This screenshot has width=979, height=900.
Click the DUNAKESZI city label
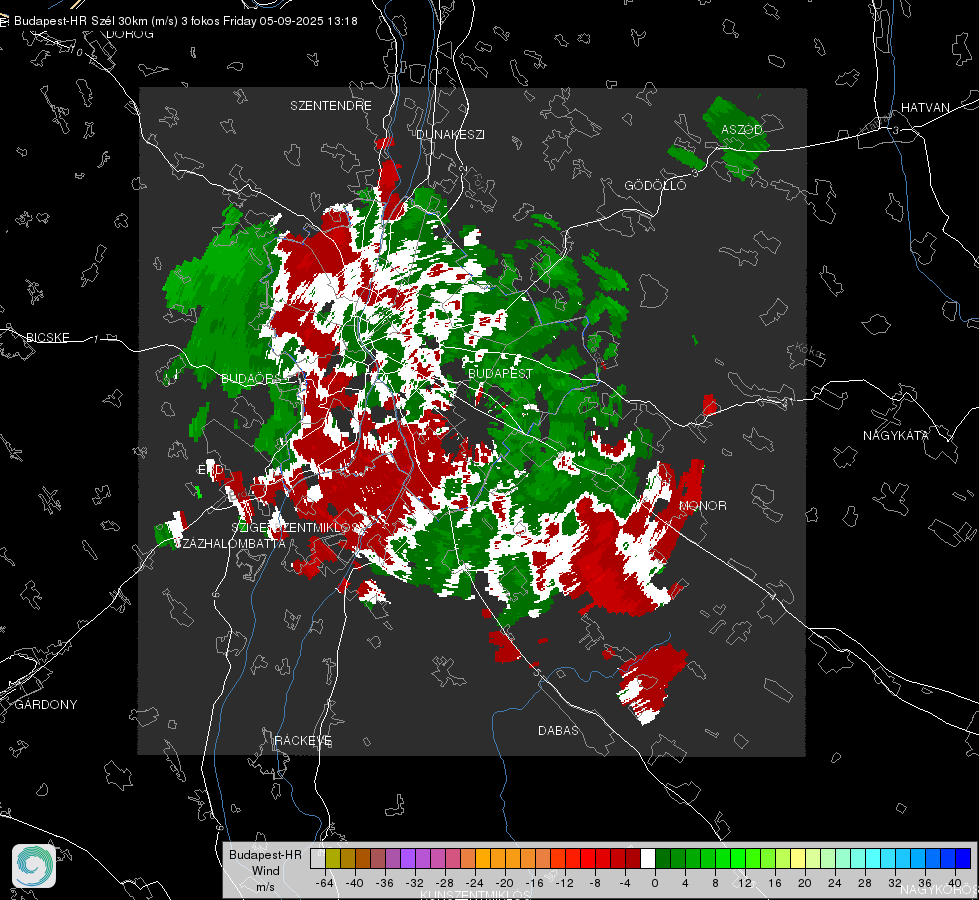(x=450, y=134)
